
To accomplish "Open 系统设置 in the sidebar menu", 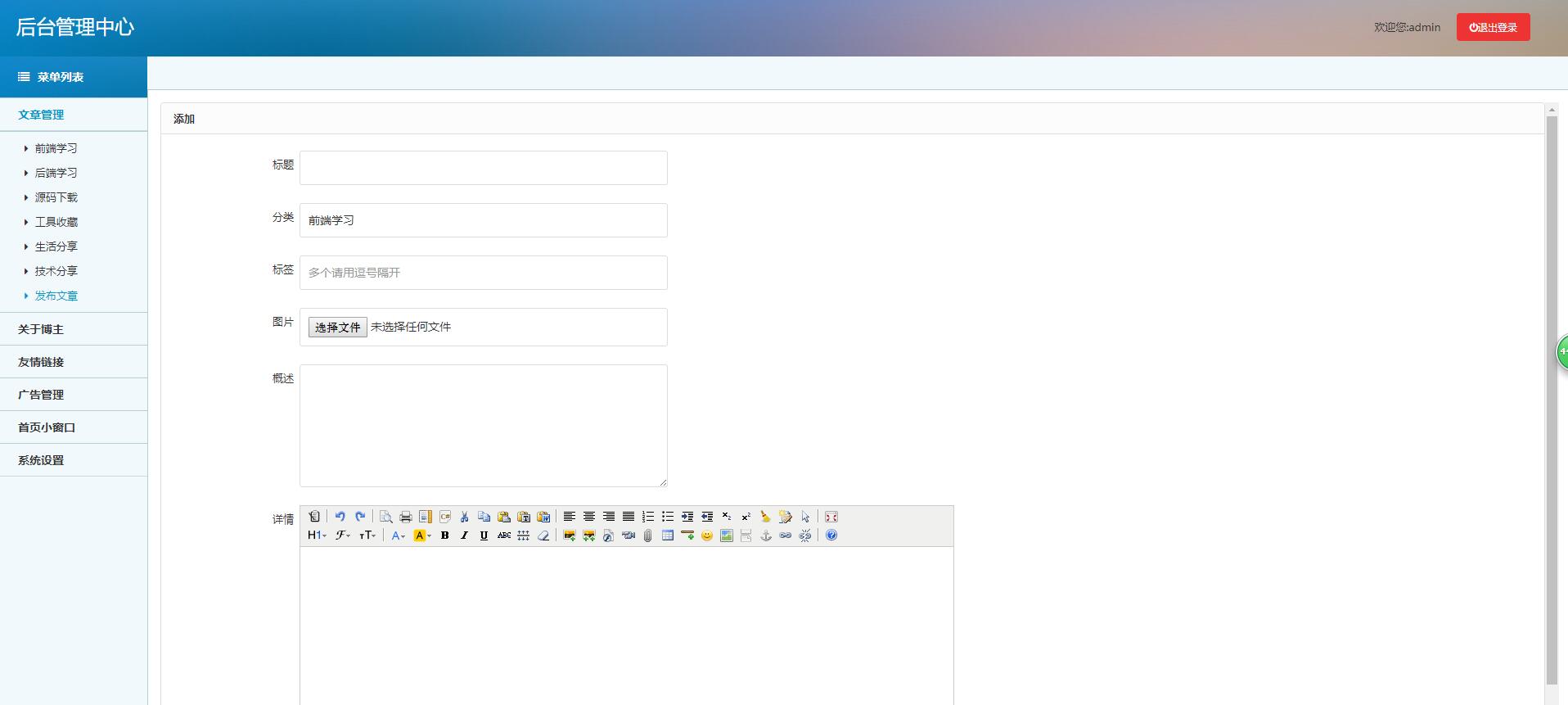I will pos(41,460).
